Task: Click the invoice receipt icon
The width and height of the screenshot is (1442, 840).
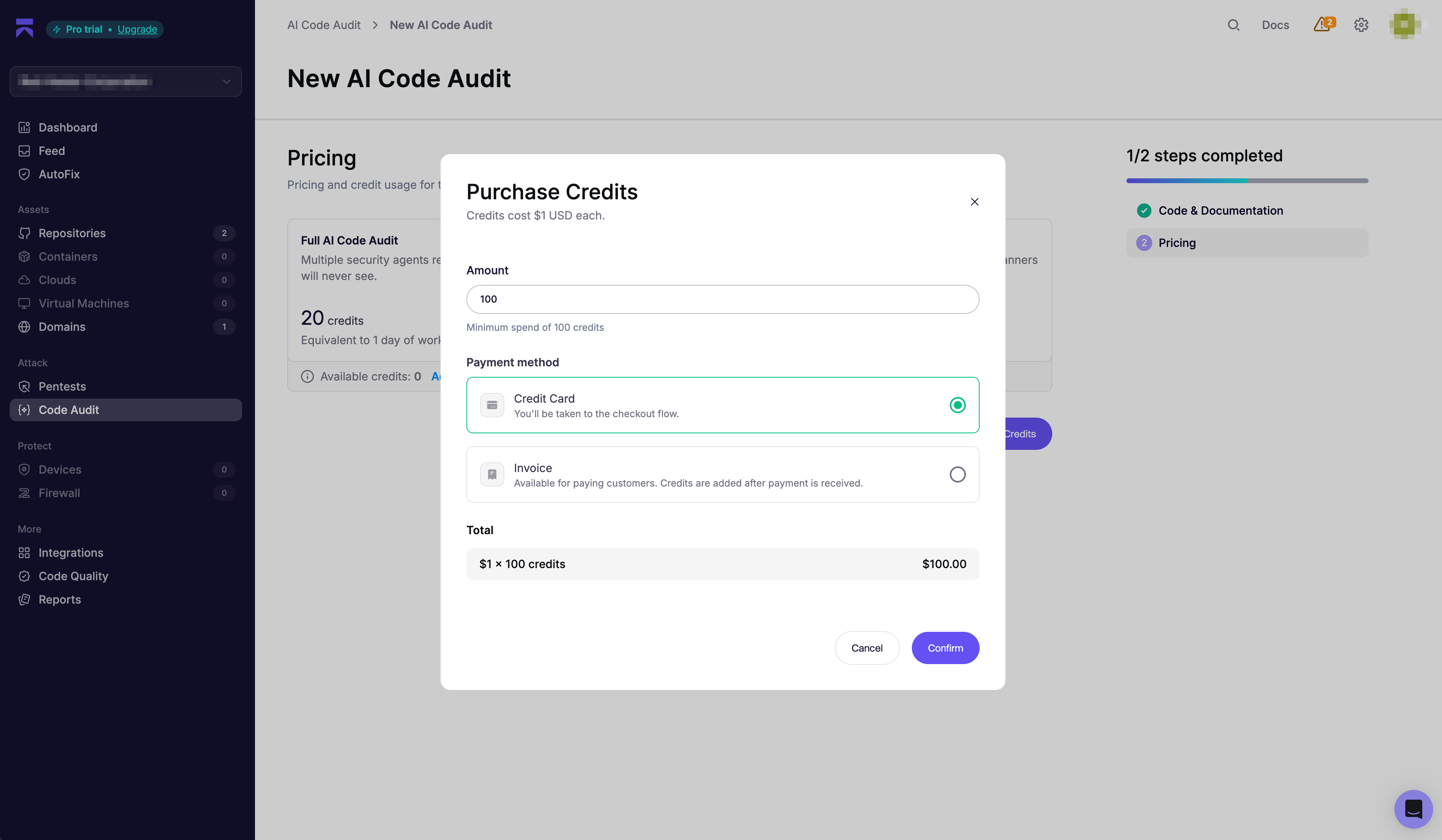Action: [491, 474]
